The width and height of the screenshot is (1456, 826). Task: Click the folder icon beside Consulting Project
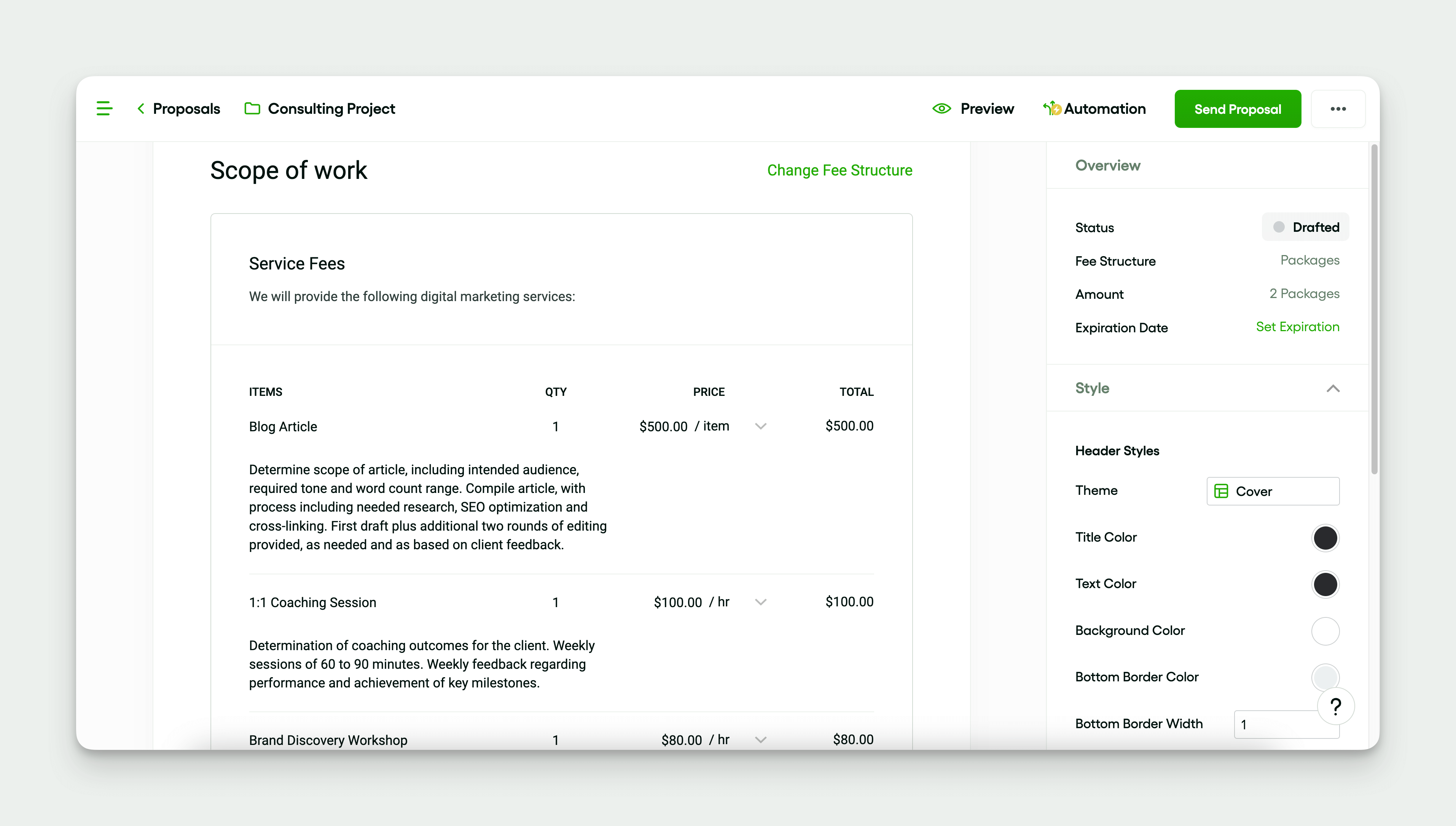(252, 108)
